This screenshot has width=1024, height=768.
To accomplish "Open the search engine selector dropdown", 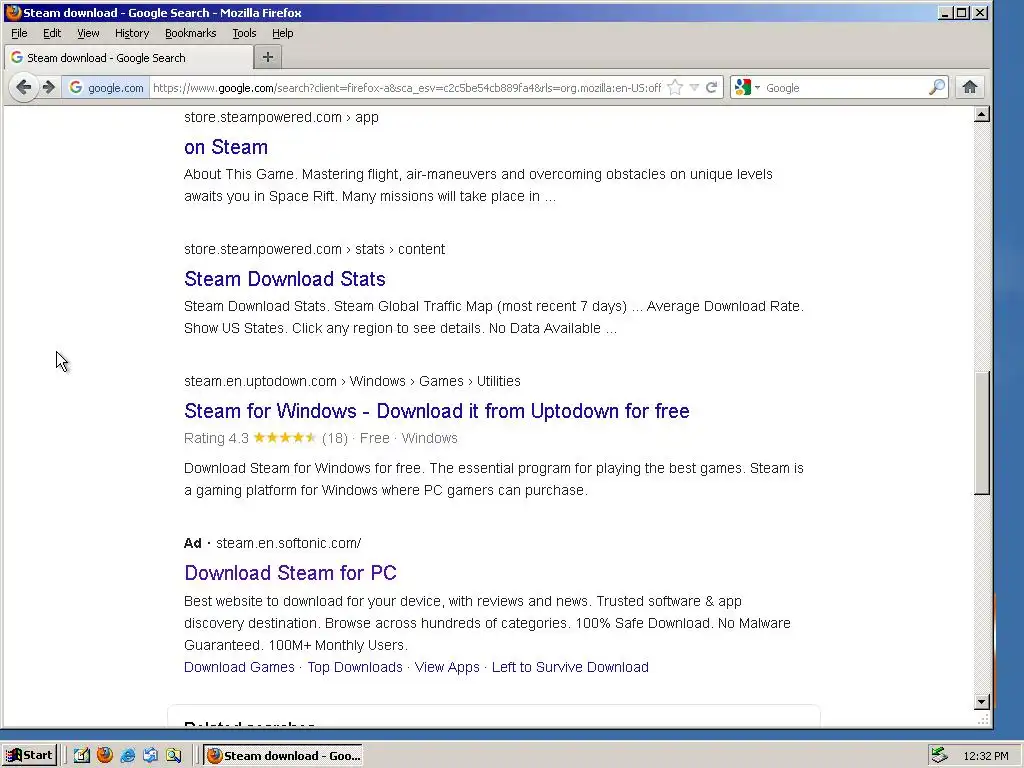I will click(747, 88).
